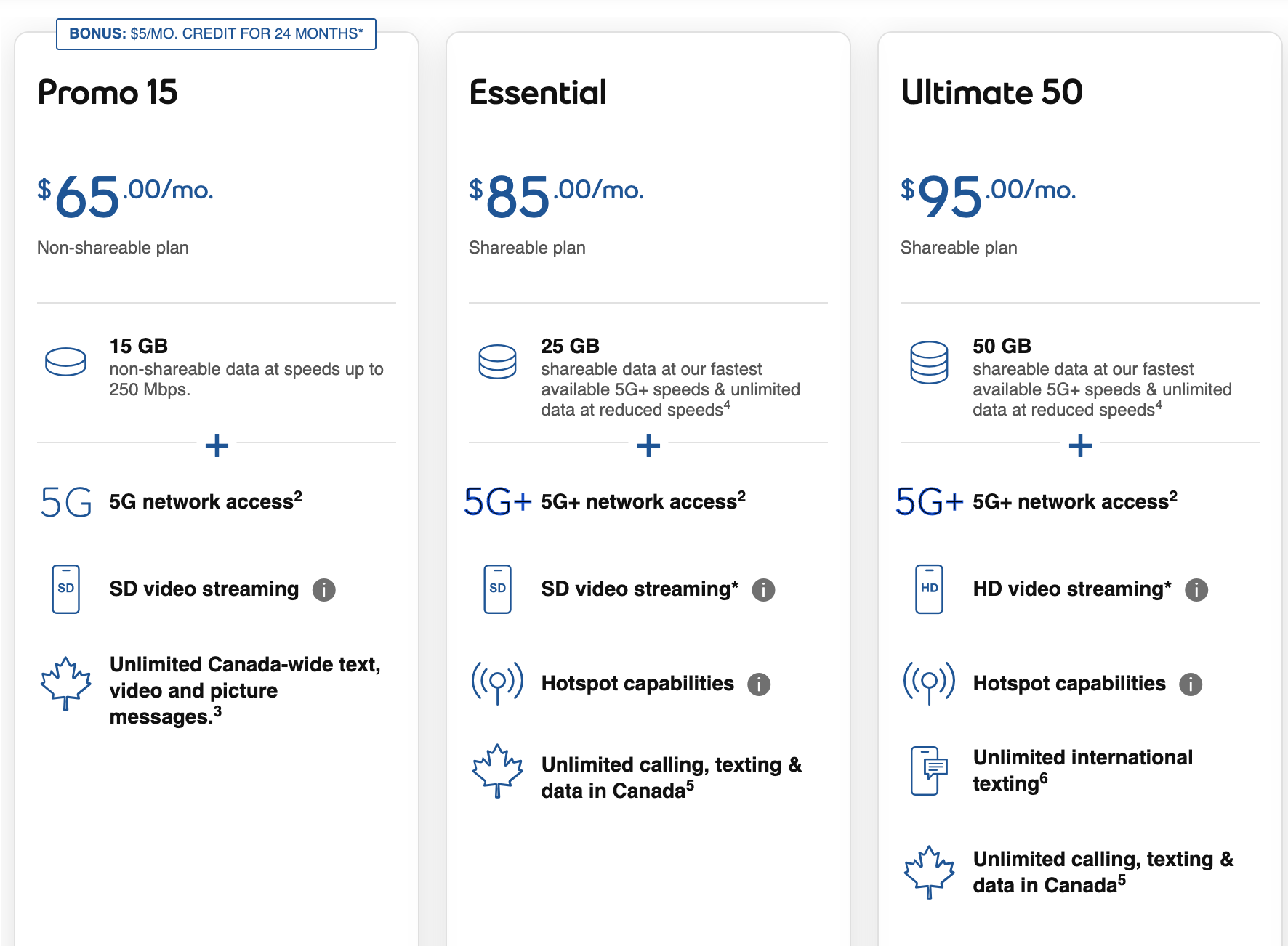
Task: Click the 5G+ logo in Essential plan
Action: point(498,501)
